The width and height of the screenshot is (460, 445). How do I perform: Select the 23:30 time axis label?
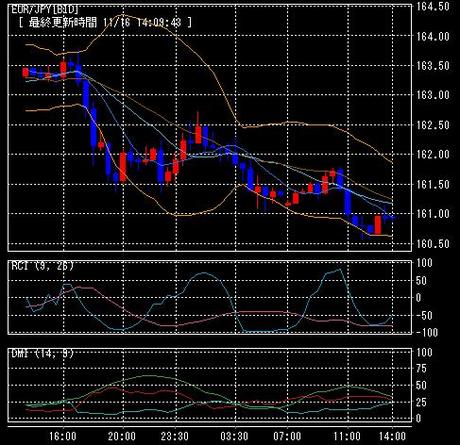175,436
